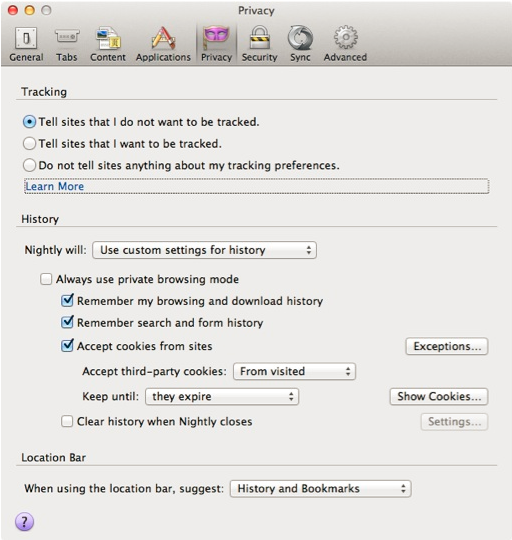The width and height of the screenshot is (512, 540).
Task: Open the 'Accept third-party cookies' dropdown
Action: 294,371
